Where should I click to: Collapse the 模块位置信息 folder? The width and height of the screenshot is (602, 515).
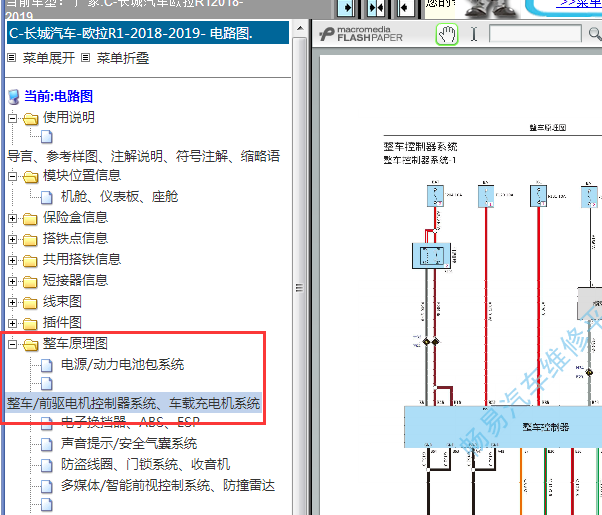[12, 176]
